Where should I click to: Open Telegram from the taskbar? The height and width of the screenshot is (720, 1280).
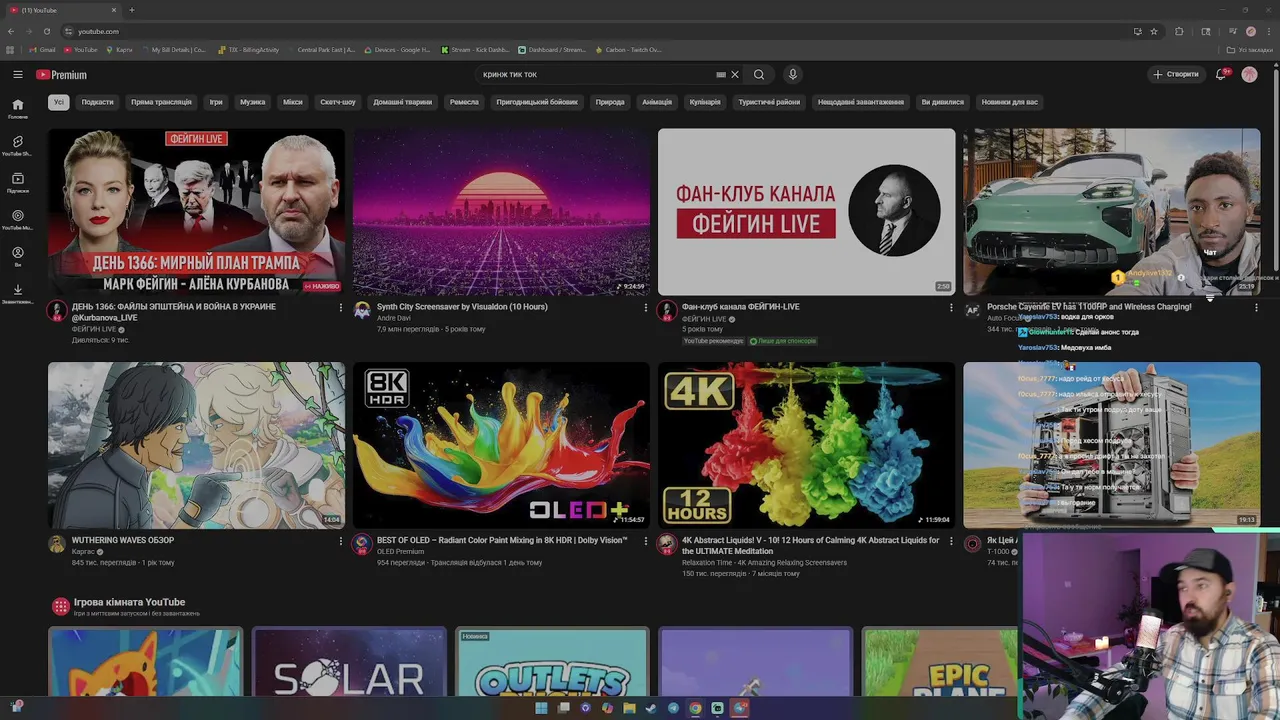[673, 708]
